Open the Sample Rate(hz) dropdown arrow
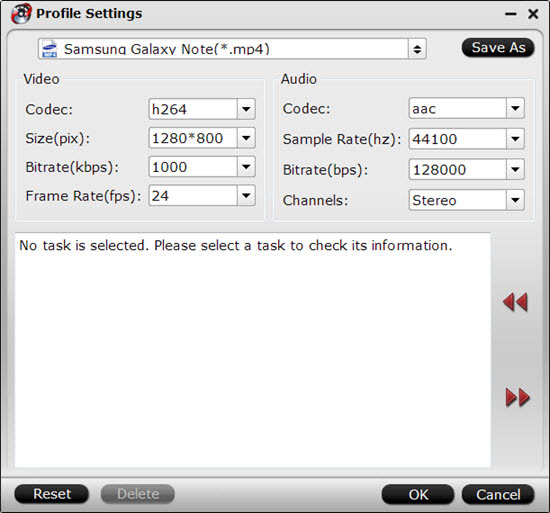The width and height of the screenshot is (550, 513). (515, 139)
